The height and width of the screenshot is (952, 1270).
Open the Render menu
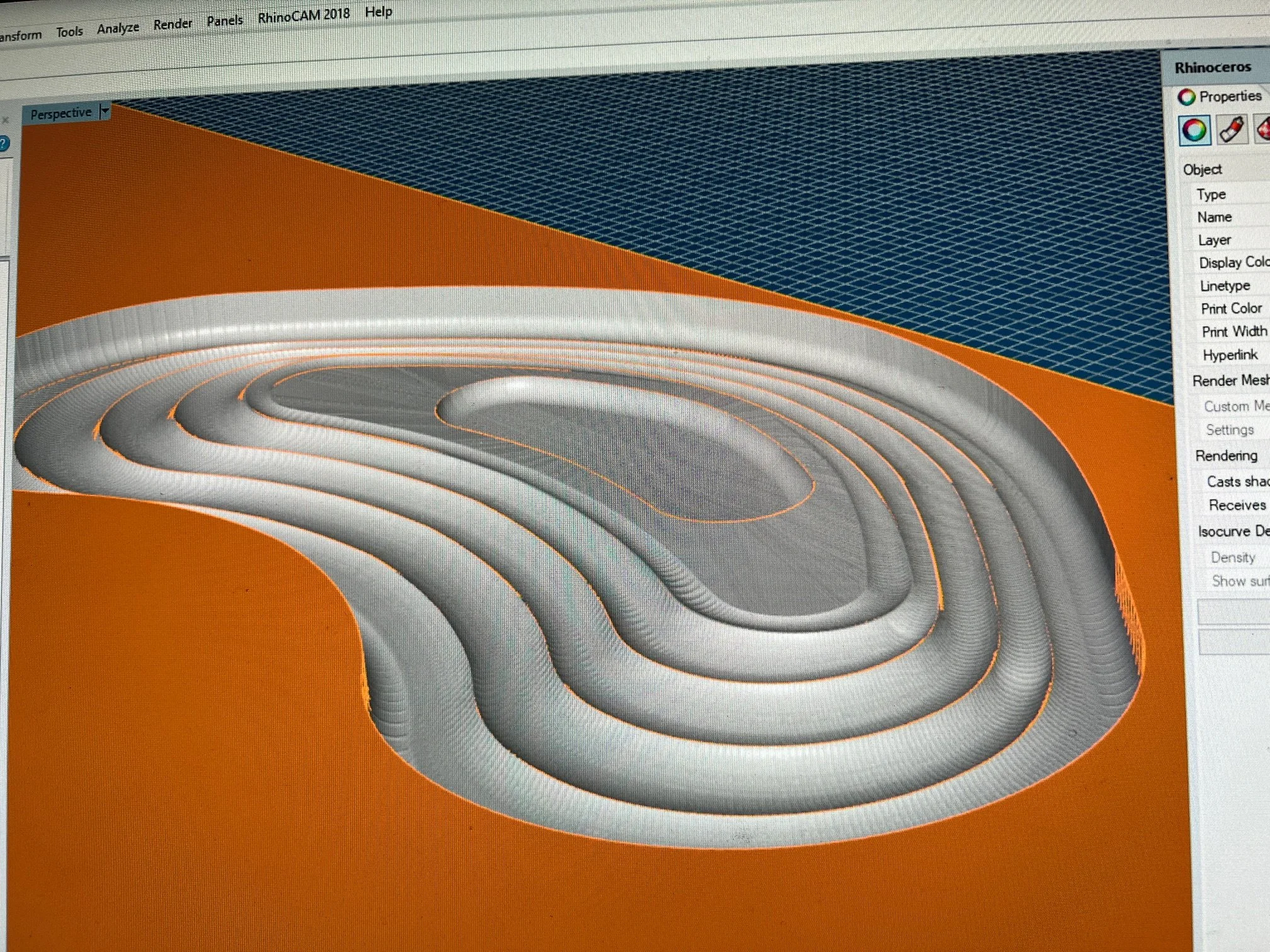click(173, 24)
